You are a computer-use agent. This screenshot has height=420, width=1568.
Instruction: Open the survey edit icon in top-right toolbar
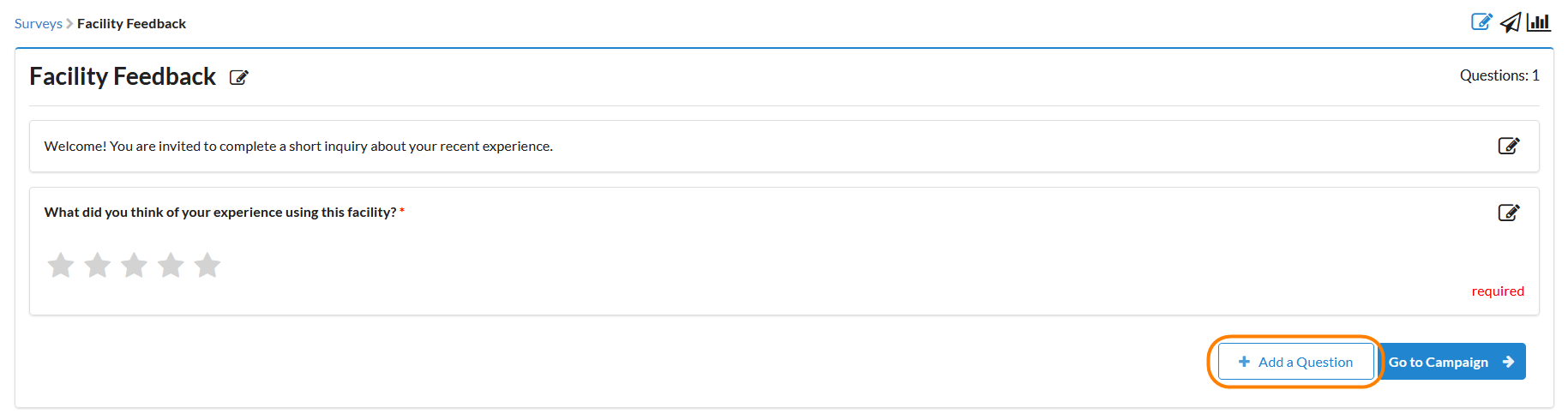(x=1481, y=22)
